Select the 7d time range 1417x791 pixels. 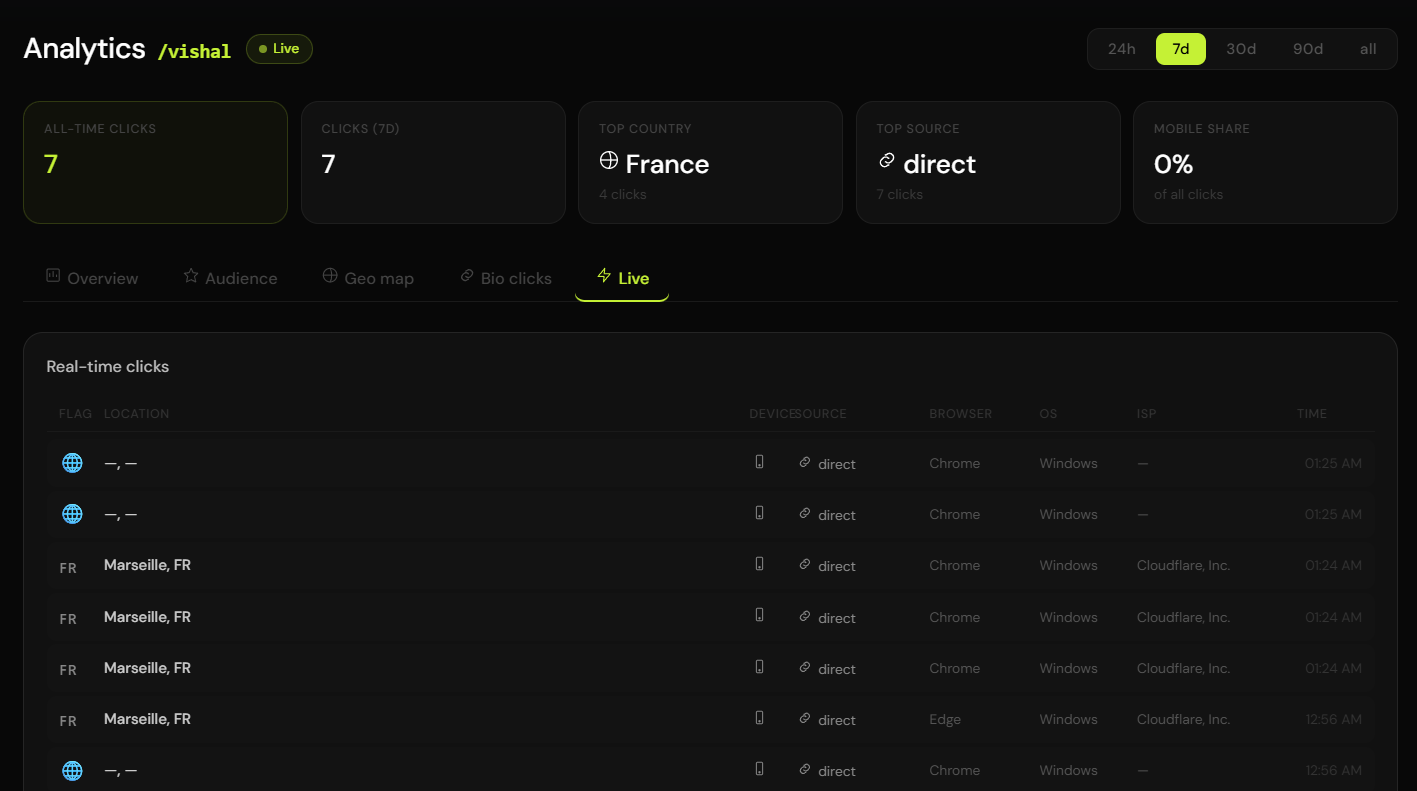pos(1181,49)
